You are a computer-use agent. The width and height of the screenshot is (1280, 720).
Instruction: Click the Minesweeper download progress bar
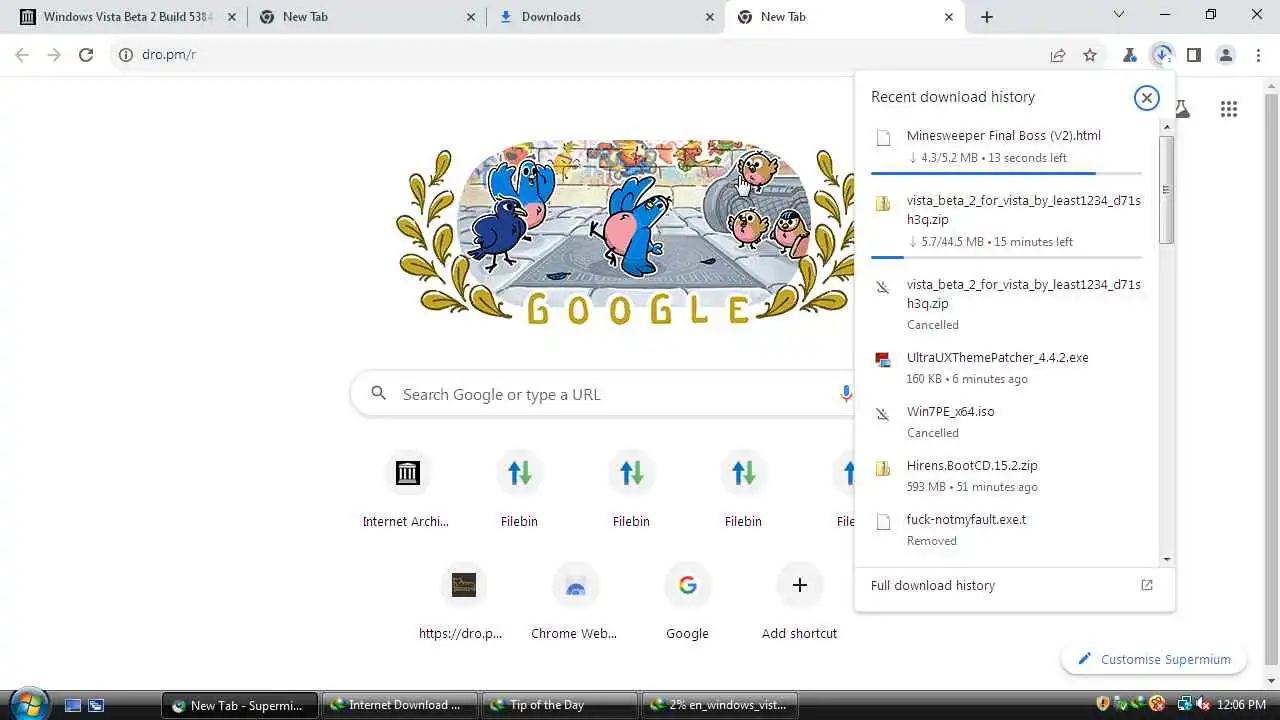(x=1006, y=173)
